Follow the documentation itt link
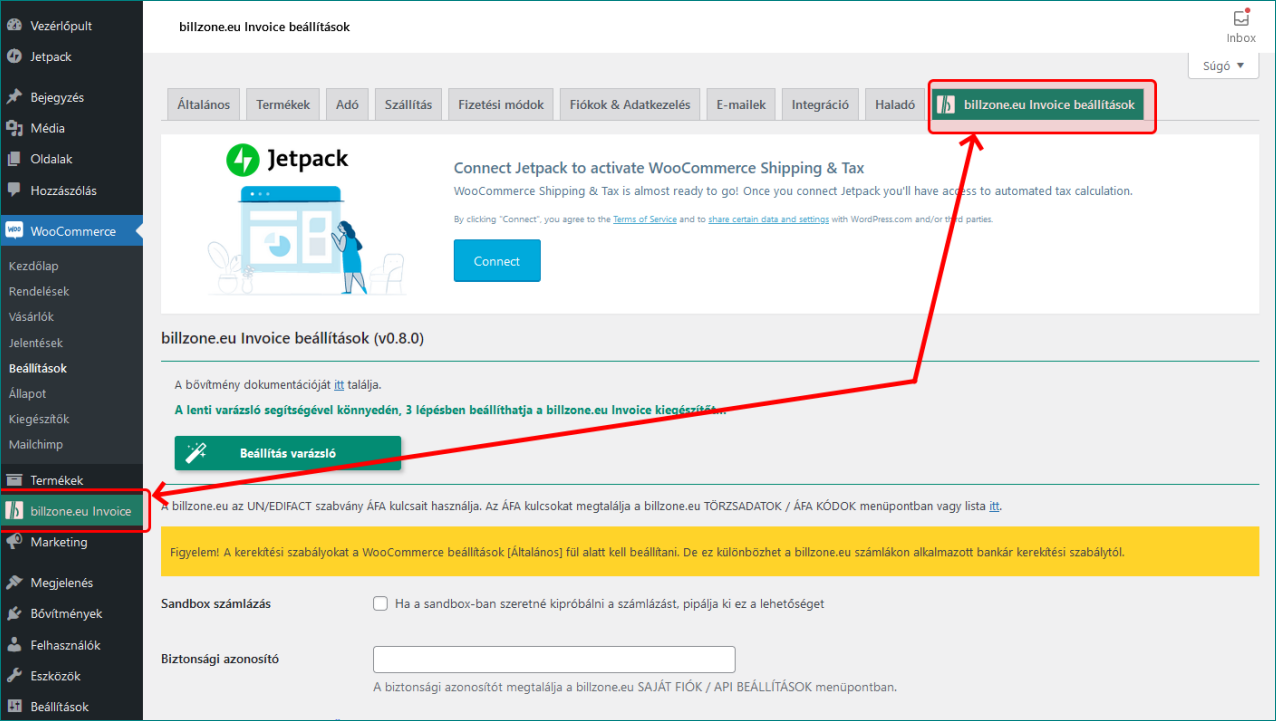 (339, 384)
